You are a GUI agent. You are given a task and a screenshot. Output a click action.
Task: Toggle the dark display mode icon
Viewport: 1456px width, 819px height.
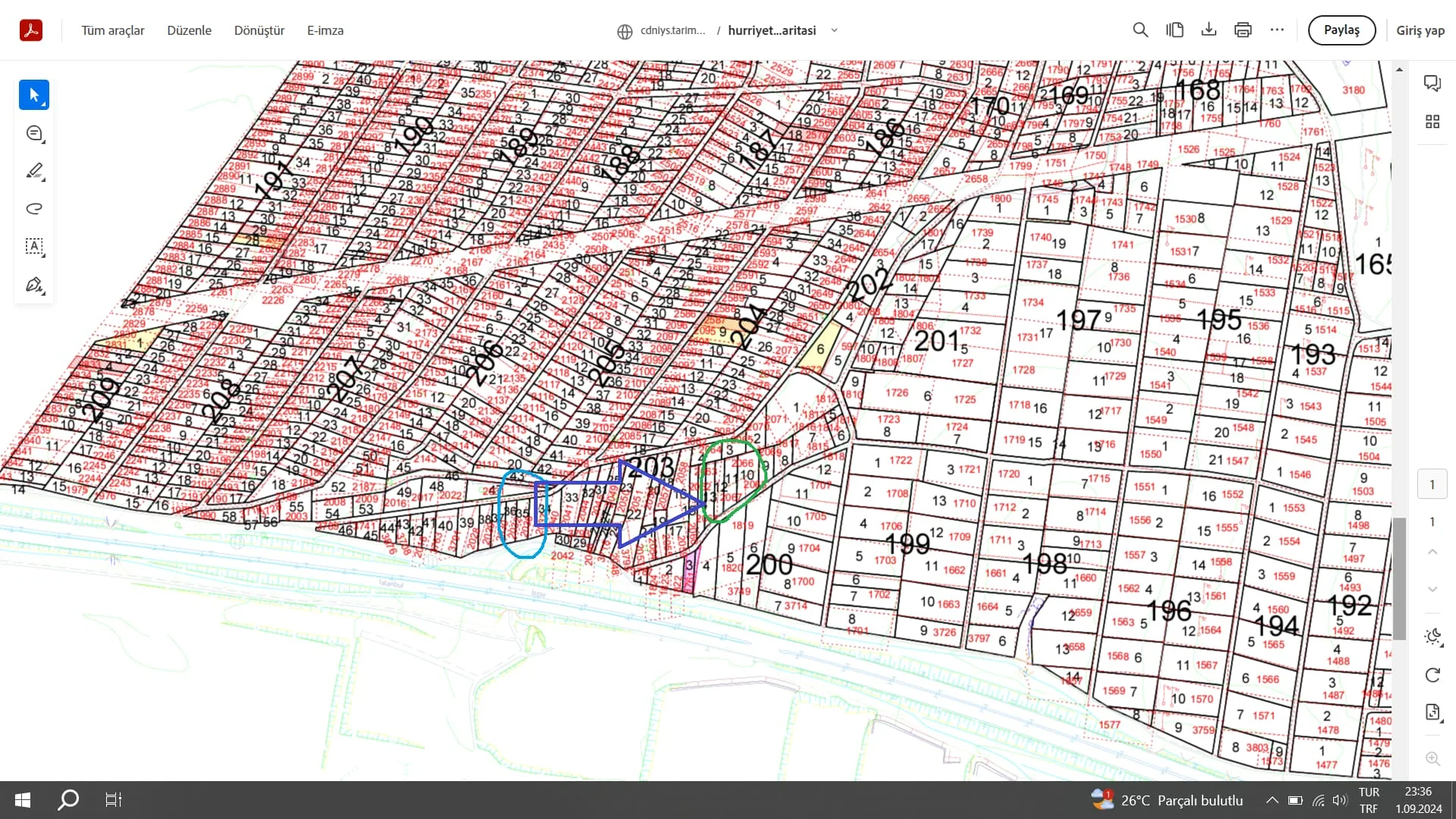pos(1432,637)
